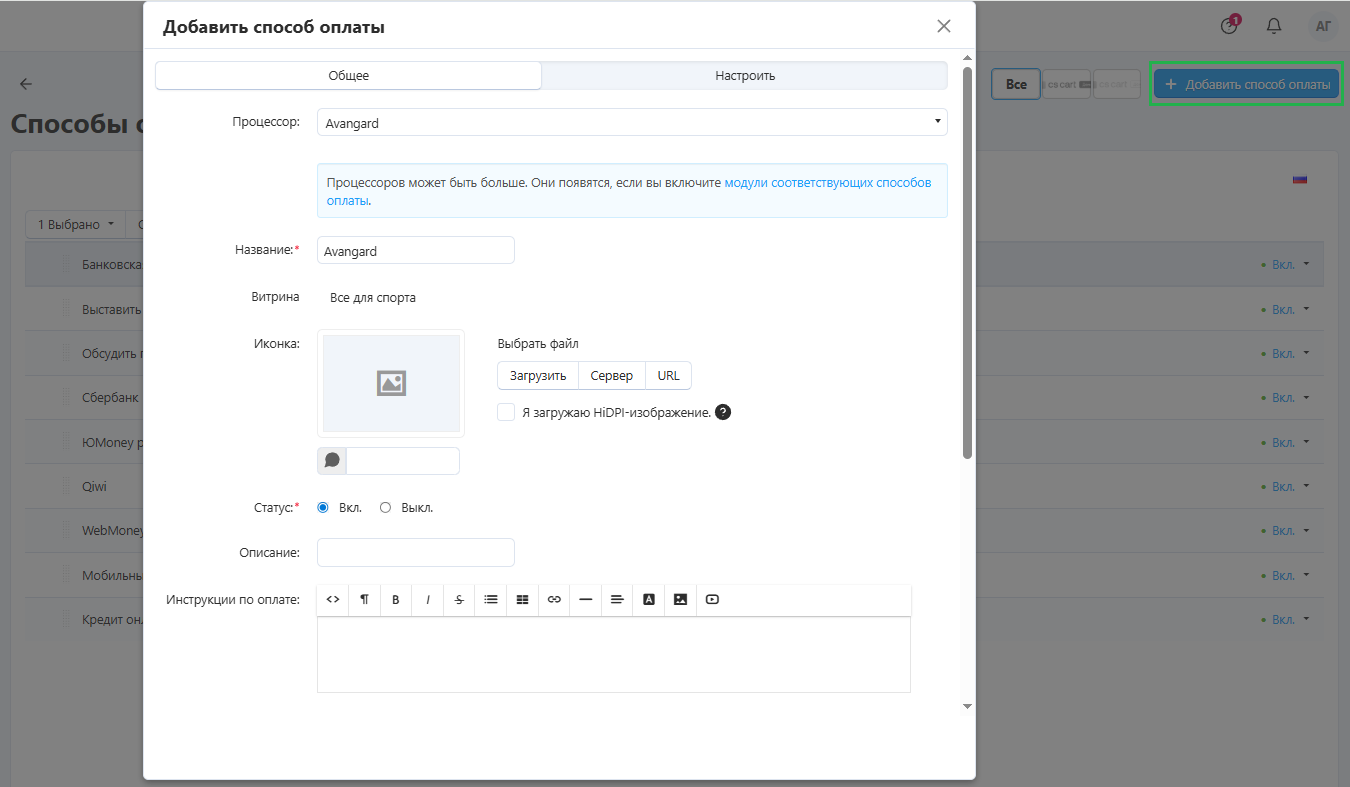This screenshot has height=787, width=1350.
Task: Click the back arrow on payment methods page
Action: tap(26, 84)
